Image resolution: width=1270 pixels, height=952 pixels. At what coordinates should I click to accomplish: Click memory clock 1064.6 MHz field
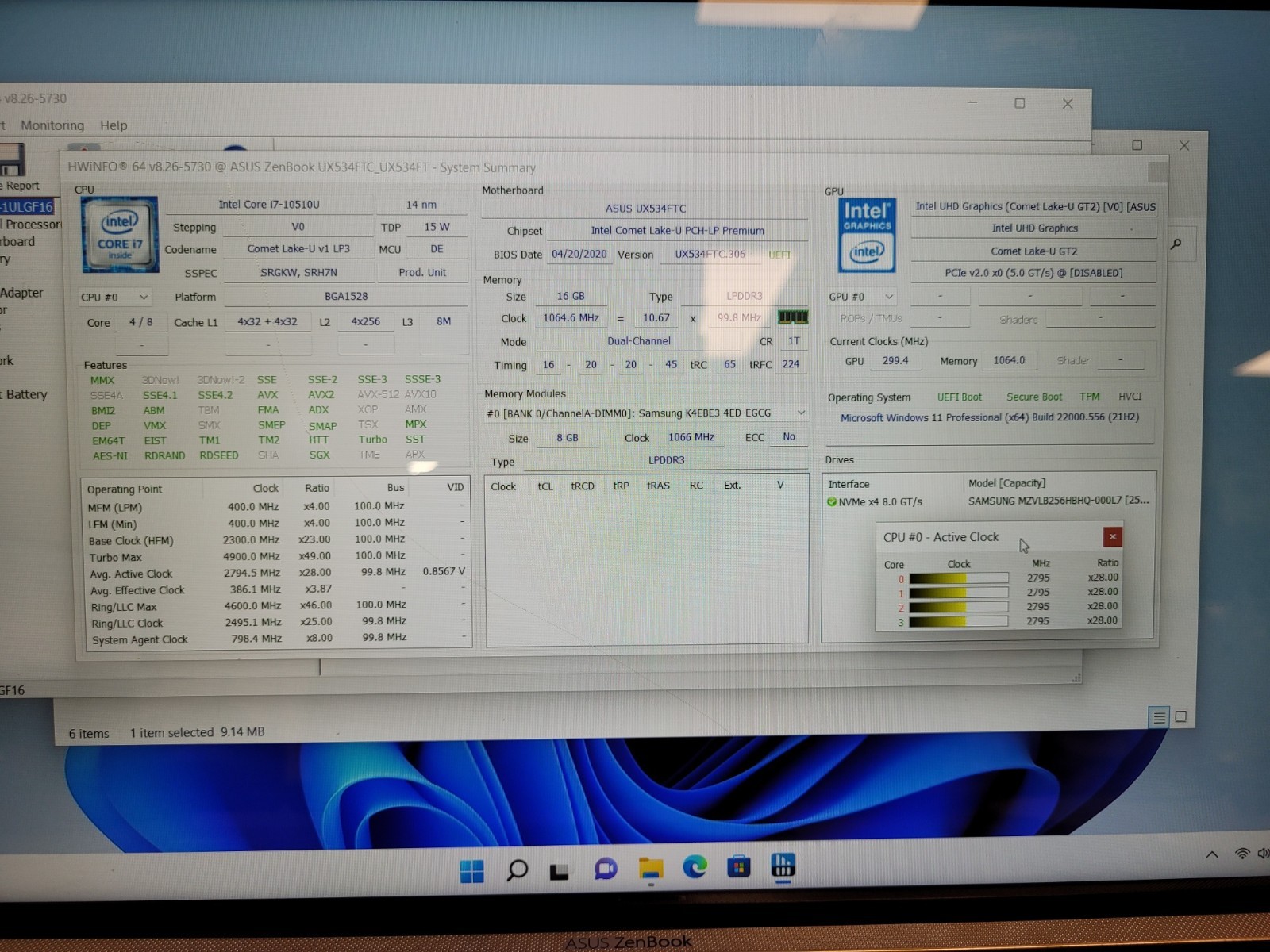(571, 318)
